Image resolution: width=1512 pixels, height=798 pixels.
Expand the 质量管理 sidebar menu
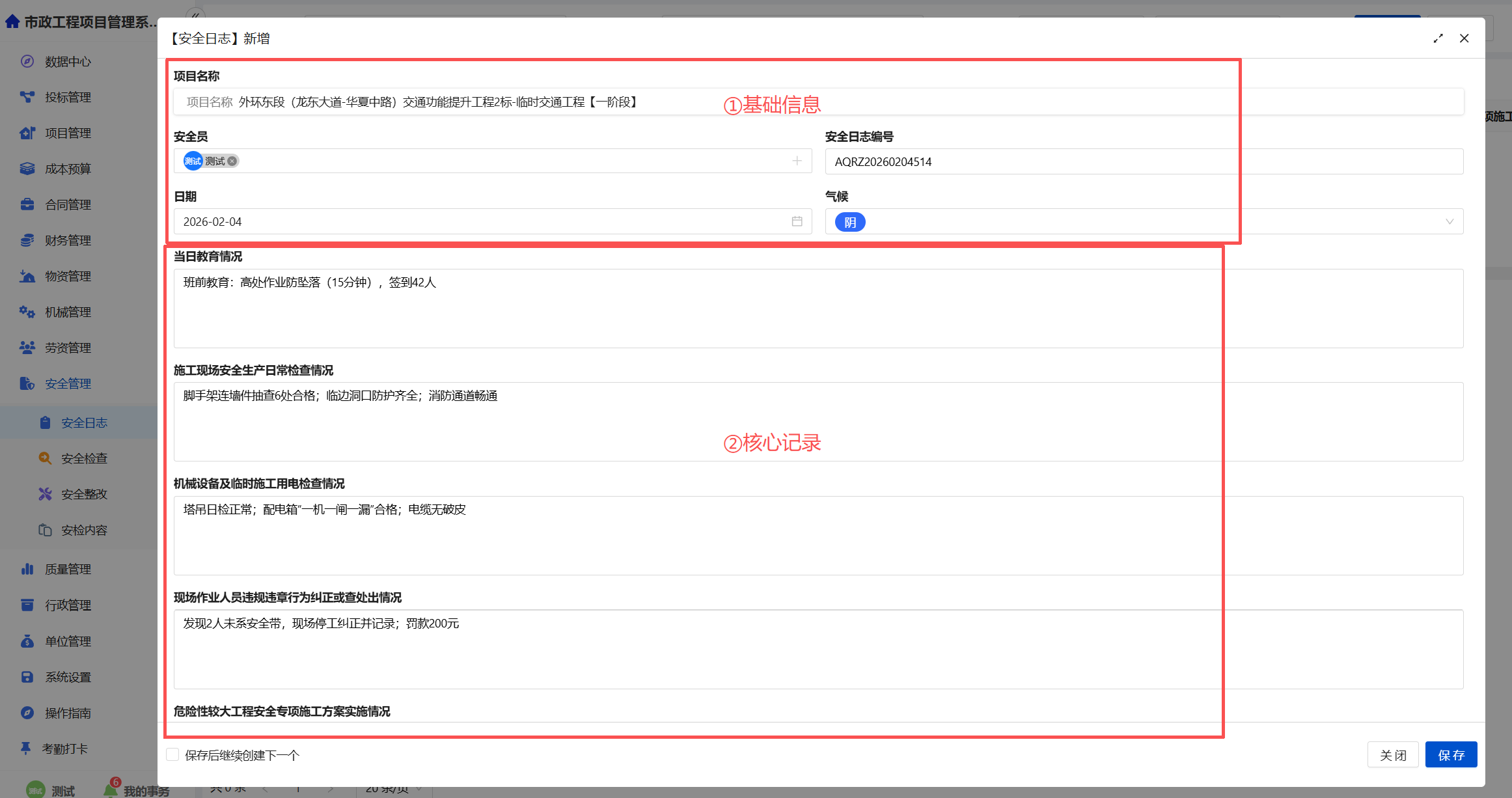68,569
